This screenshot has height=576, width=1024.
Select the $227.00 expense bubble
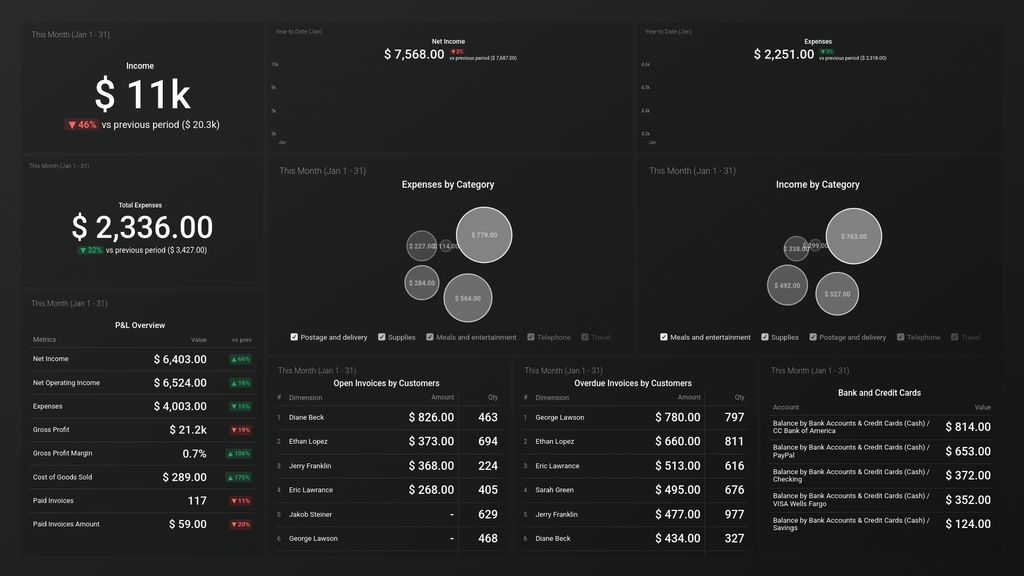tap(421, 246)
